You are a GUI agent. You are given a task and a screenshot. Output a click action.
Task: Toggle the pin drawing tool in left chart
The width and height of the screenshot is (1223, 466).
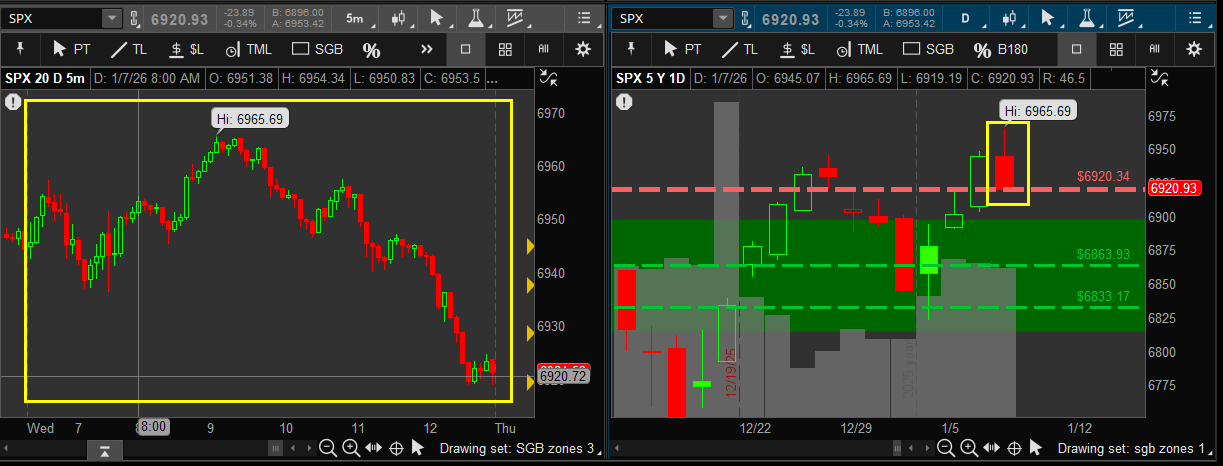pyautogui.click(x=19, y=49)
